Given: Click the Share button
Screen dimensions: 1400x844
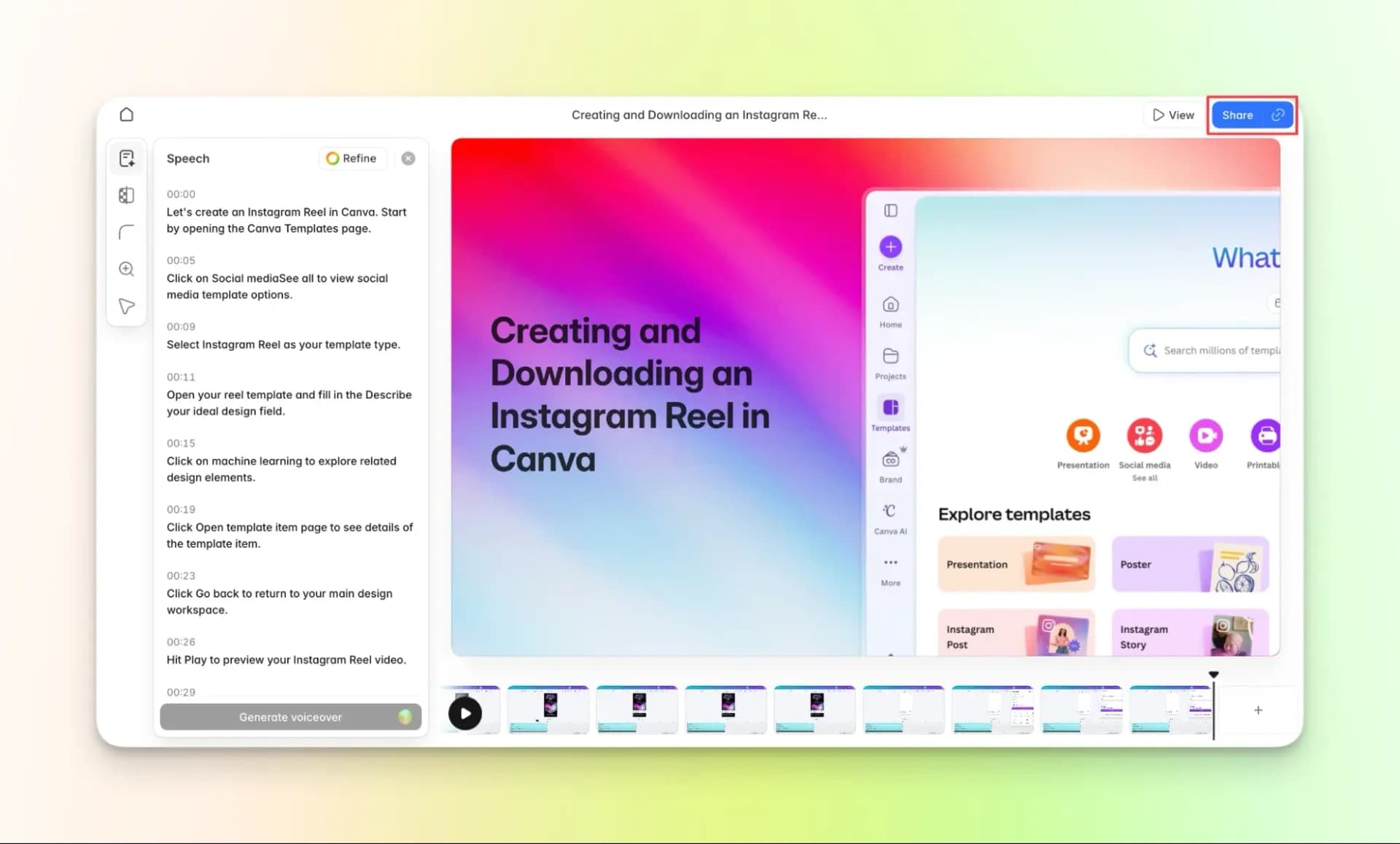Looking at the screenshot, I should 1237,115.
